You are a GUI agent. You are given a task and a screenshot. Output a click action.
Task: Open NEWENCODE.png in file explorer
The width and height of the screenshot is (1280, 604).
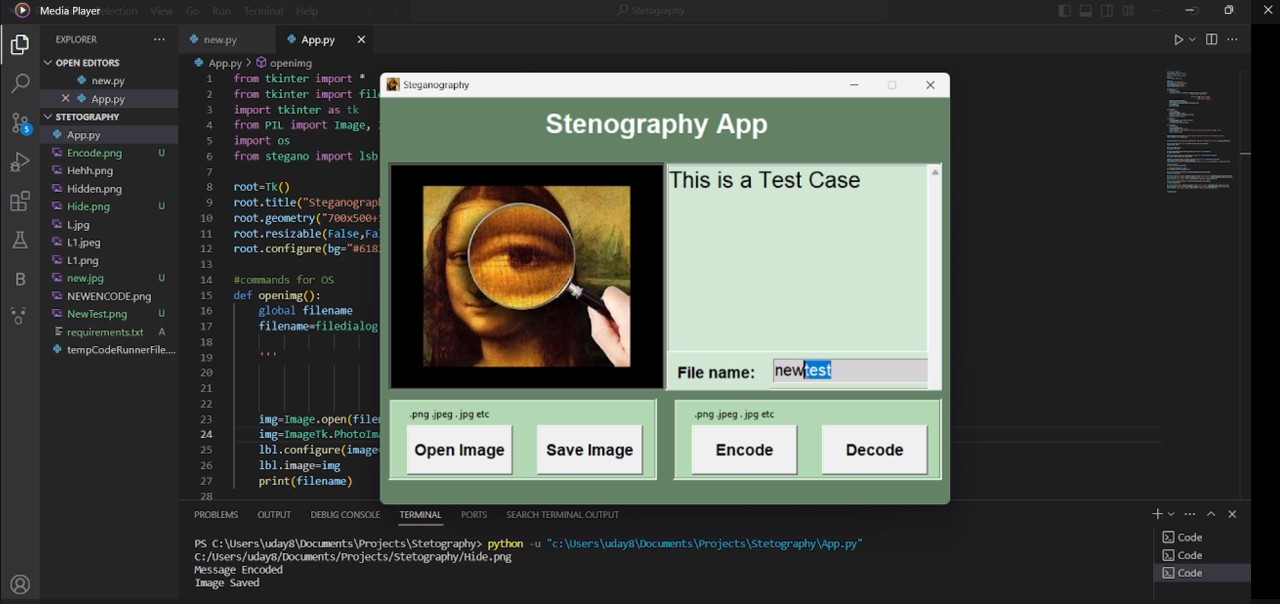pos(109,297)
